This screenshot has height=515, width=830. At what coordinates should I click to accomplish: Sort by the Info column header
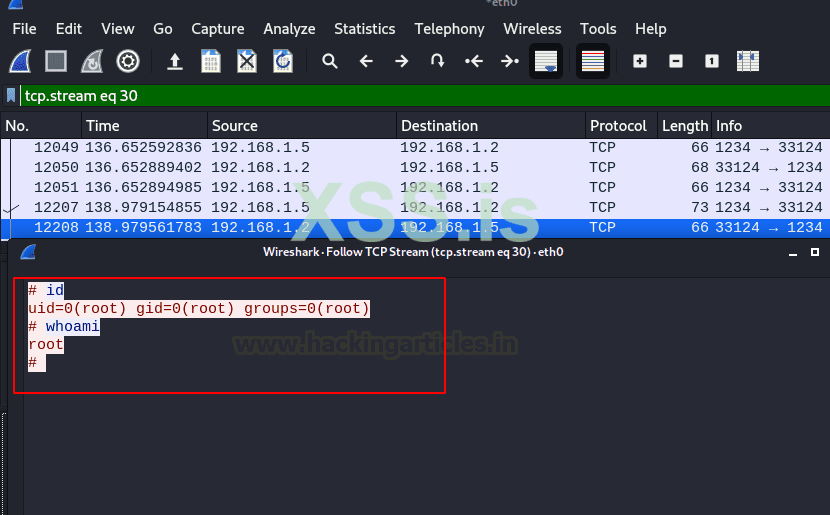pos(771,126)
